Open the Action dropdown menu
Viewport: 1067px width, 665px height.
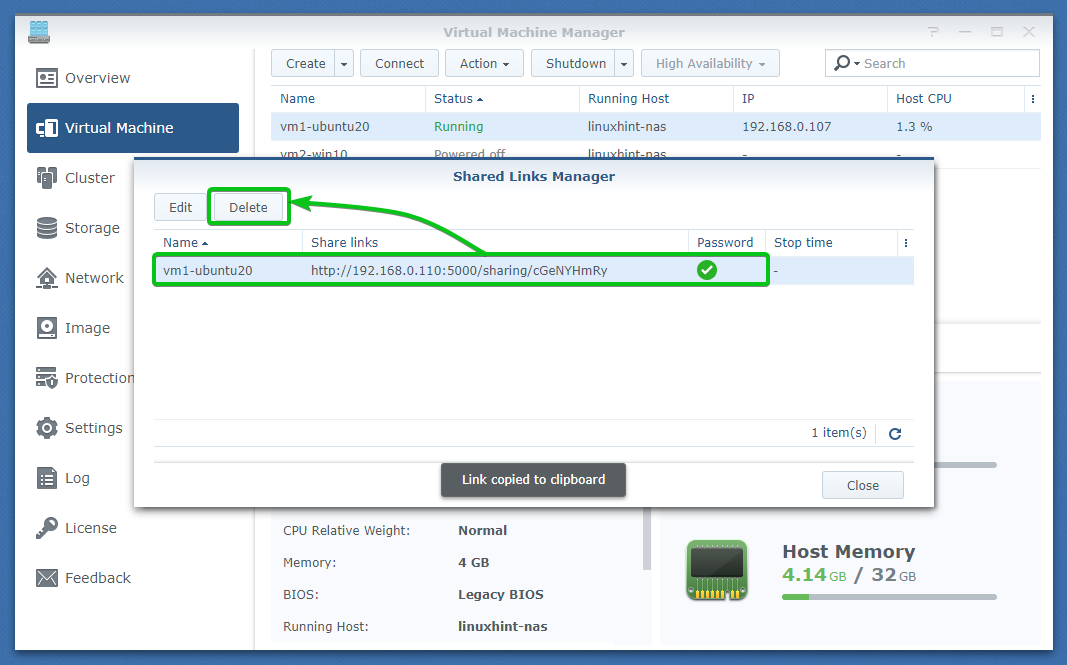click(x=484, y=64)
